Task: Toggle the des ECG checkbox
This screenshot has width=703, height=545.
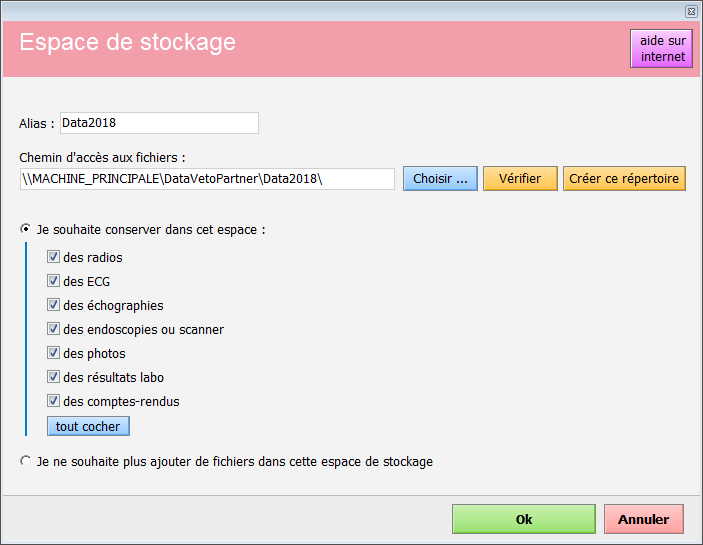Action: (x=53, y=281)
